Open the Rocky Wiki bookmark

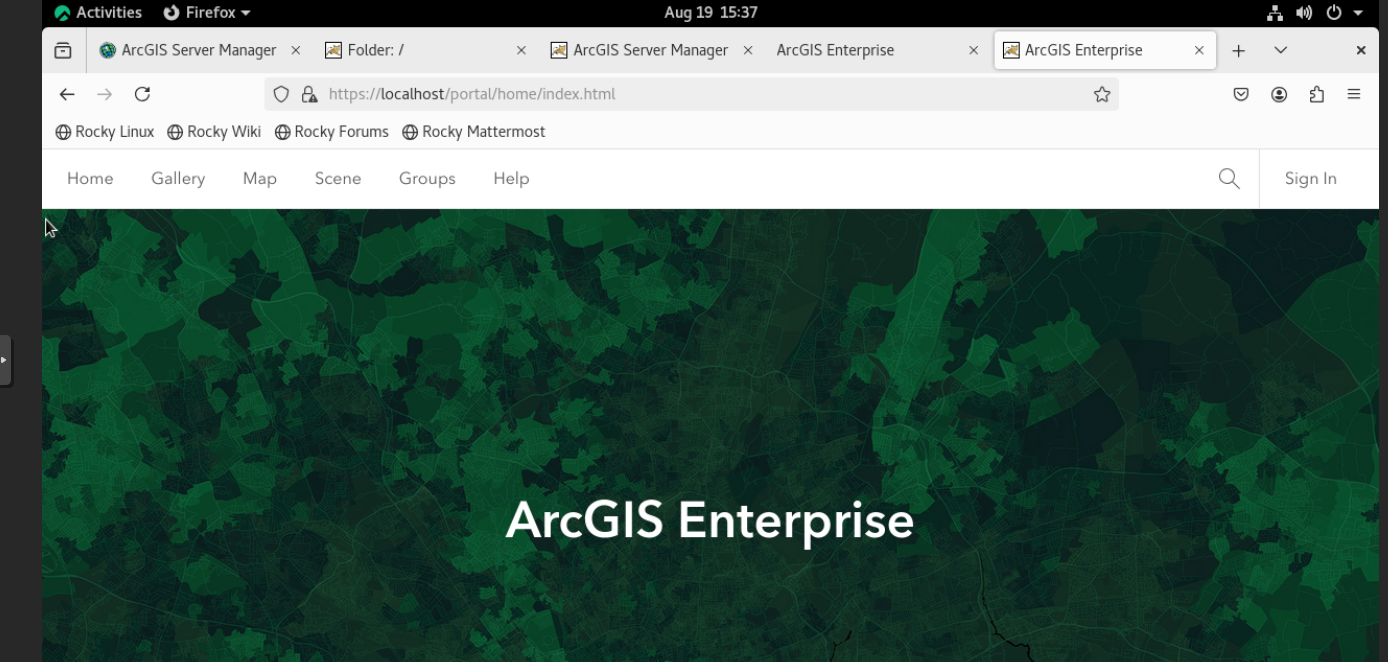click(214, 132)
